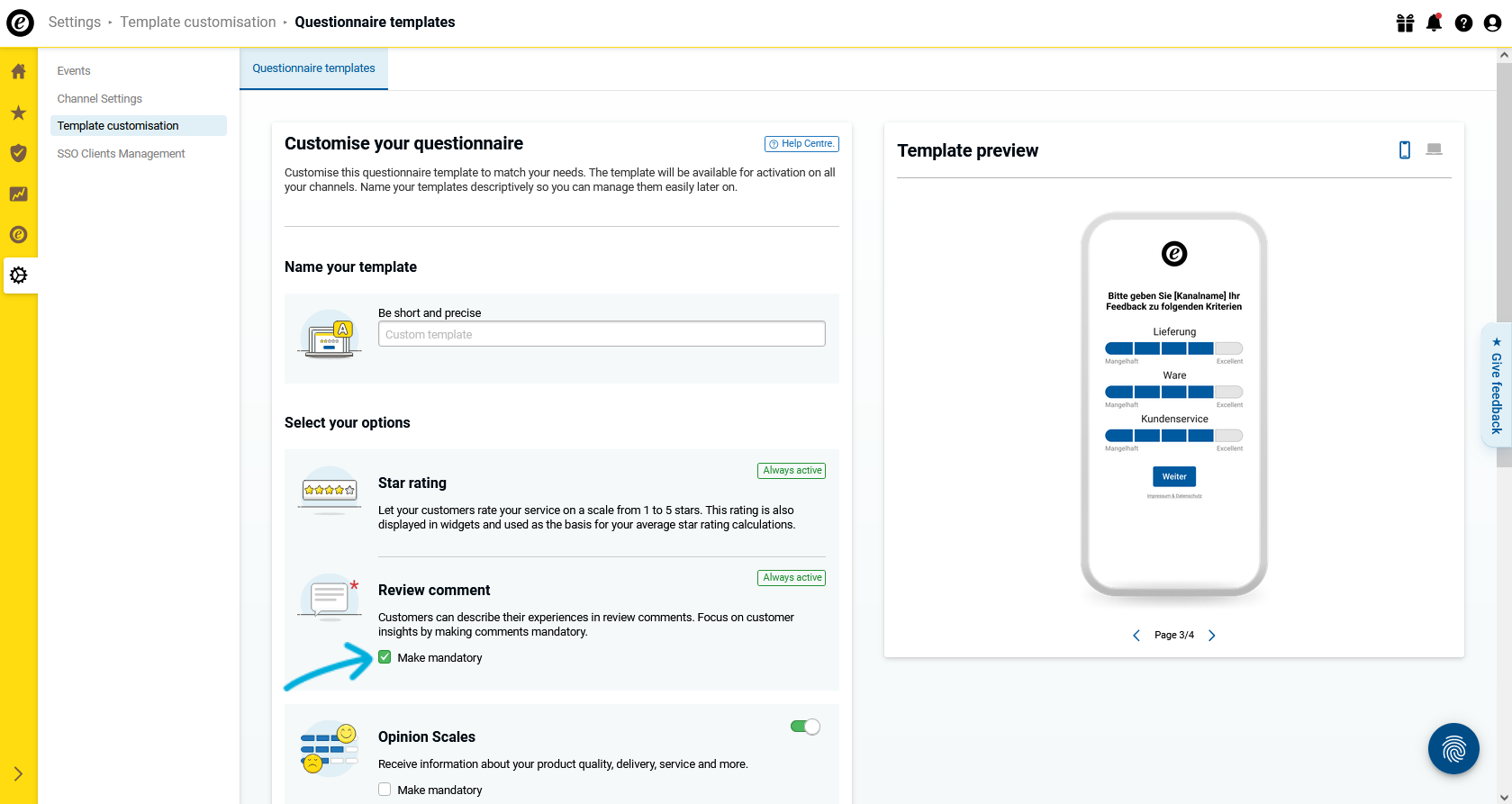Uncheck Make mandatory for Review comment

click(x=385, y=657)
